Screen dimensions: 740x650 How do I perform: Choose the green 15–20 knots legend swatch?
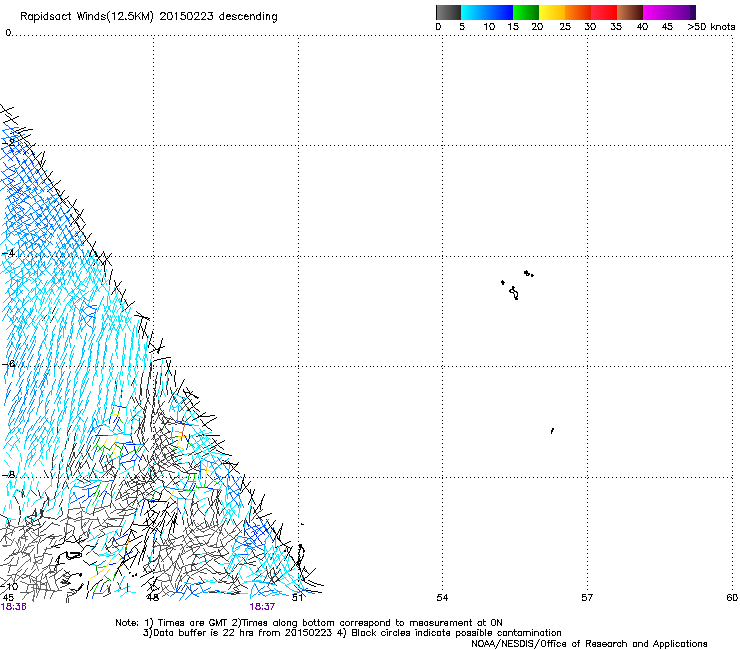[526, 12]
